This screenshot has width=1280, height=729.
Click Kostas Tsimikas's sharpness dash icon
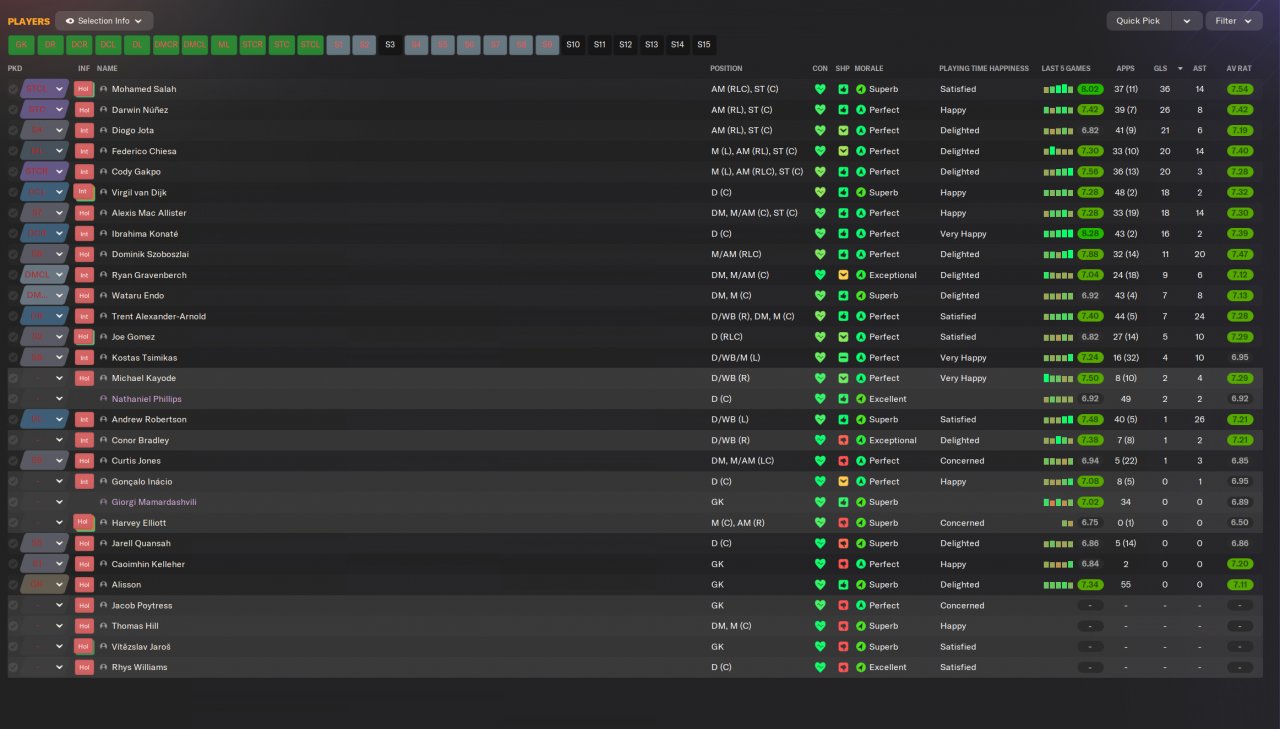pos(843,358)
